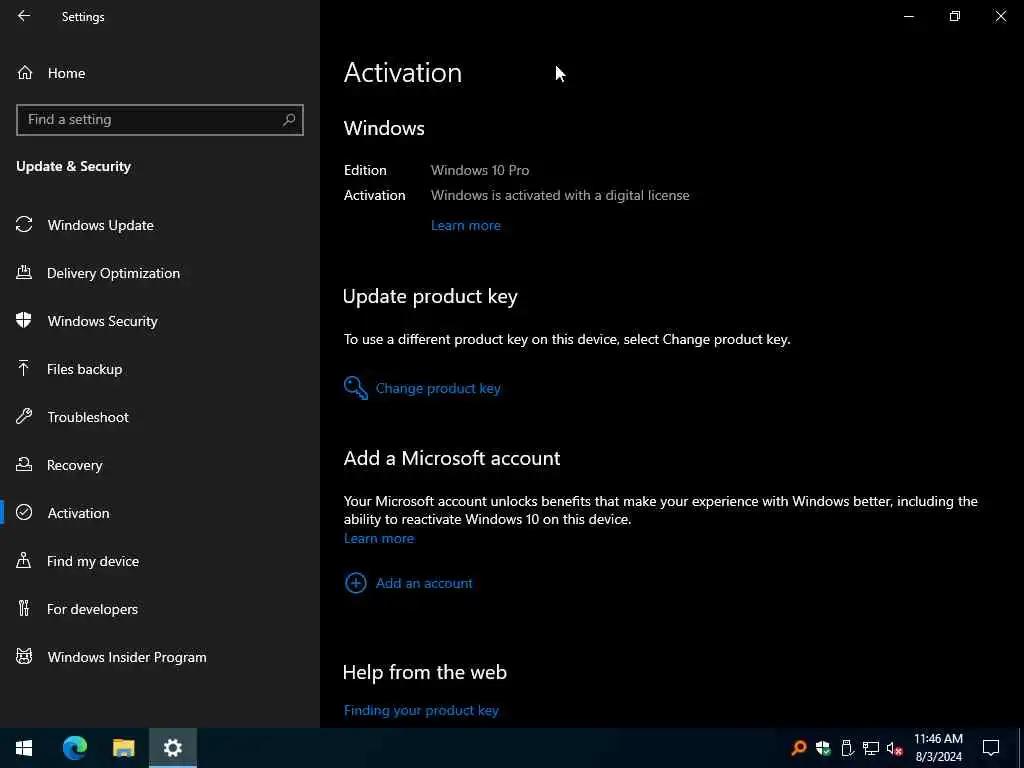Click the Find my device icon
This screenshot has height=768, width=1024.
coord(24,561)
